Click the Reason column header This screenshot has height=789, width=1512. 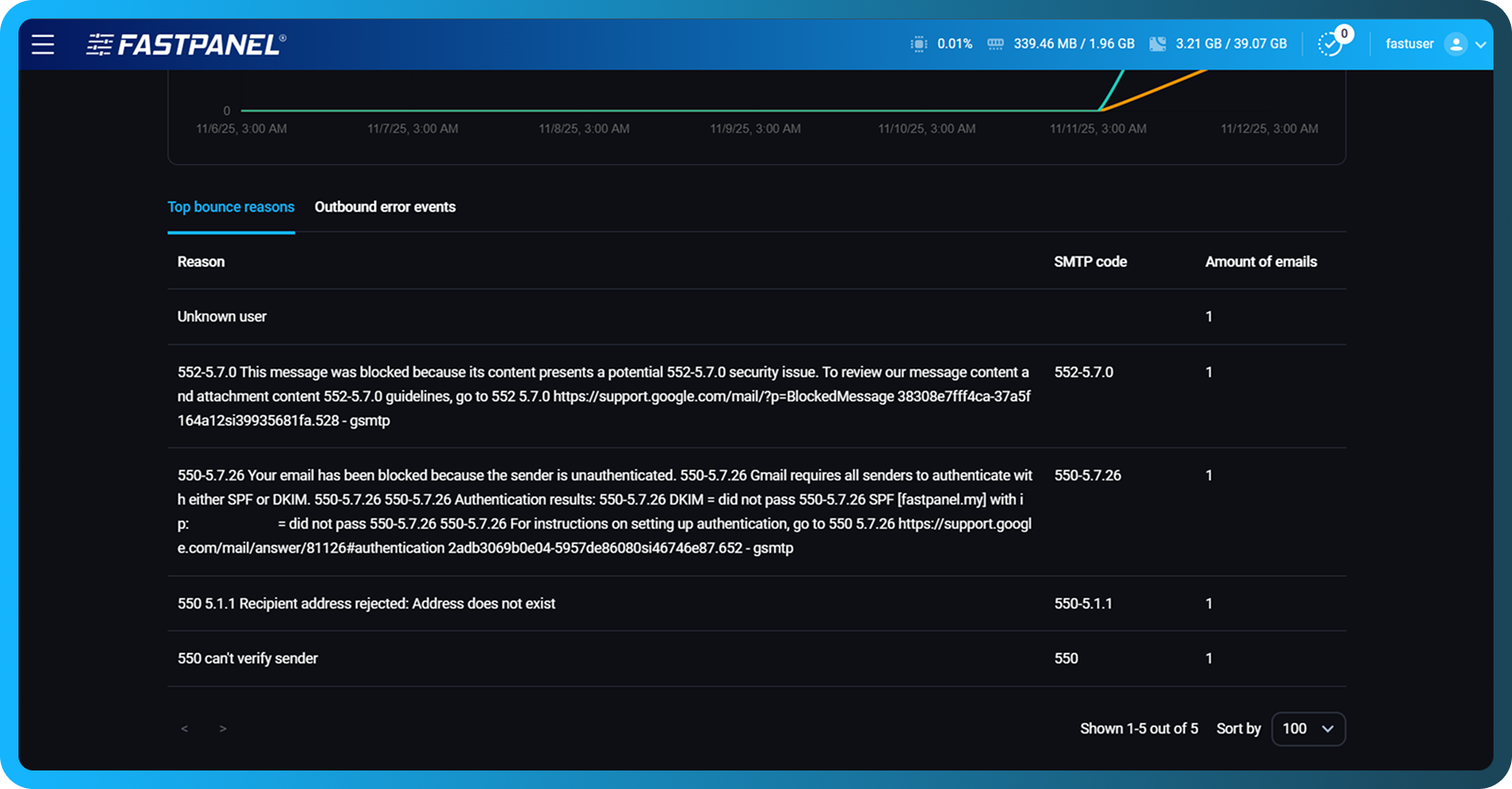pyautogui.click(x=201, y=262)
